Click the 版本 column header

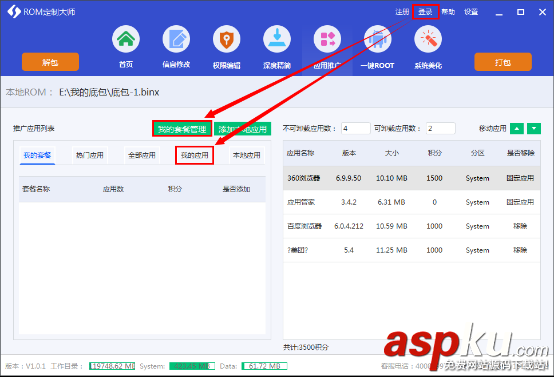(x=349, y=153)
